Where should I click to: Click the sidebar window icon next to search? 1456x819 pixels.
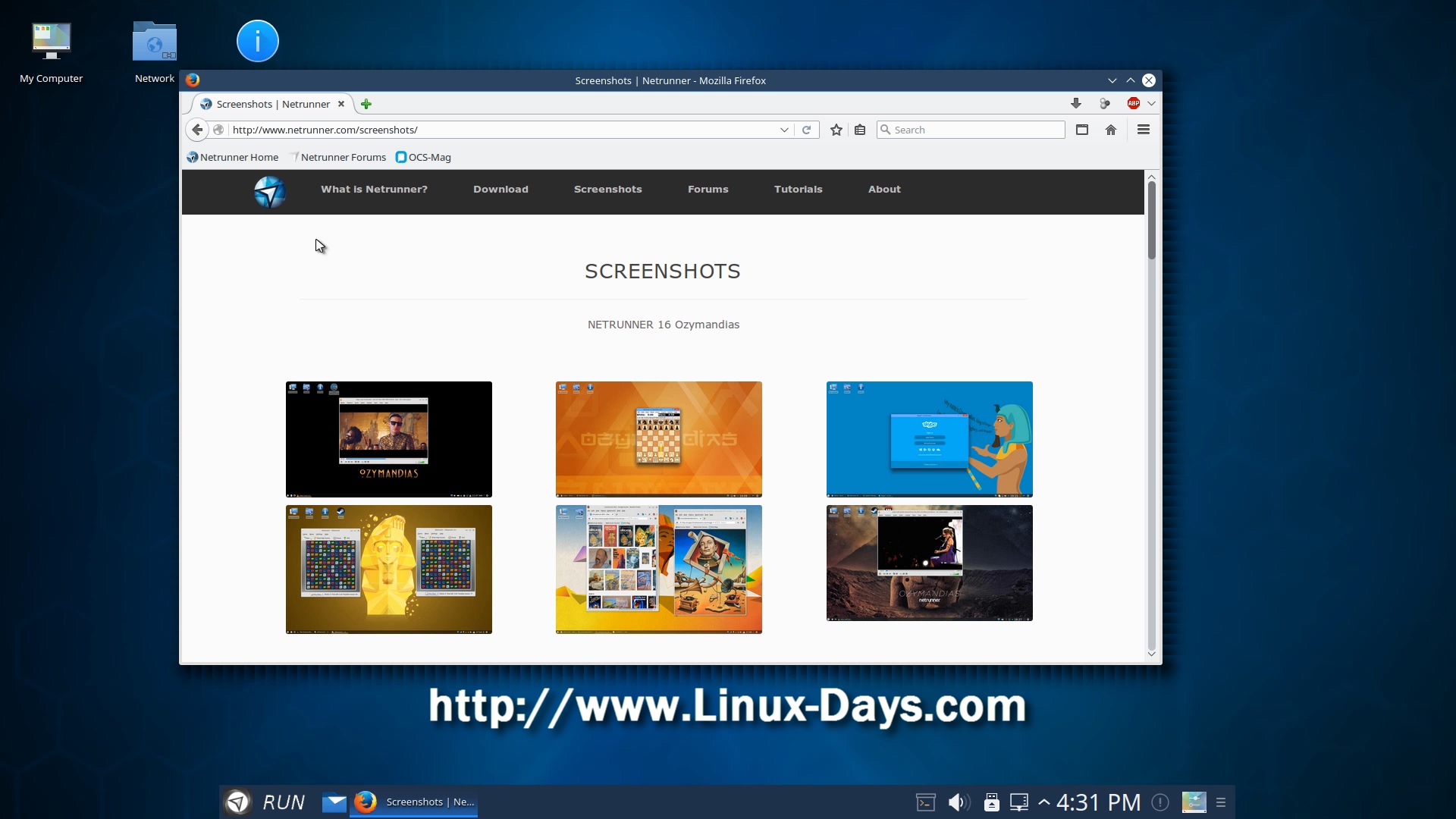(1082, 130)
